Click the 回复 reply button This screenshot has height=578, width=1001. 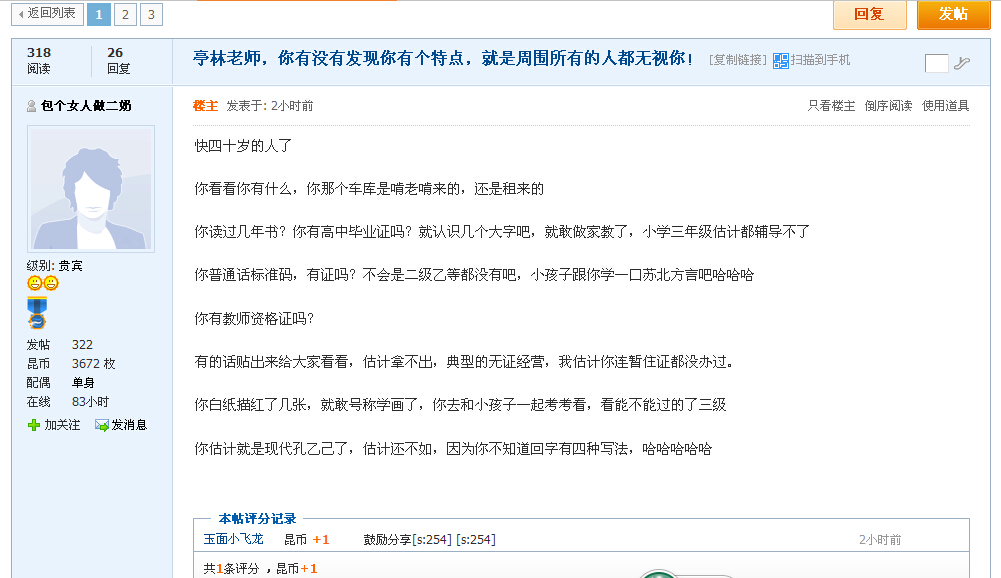869,15
